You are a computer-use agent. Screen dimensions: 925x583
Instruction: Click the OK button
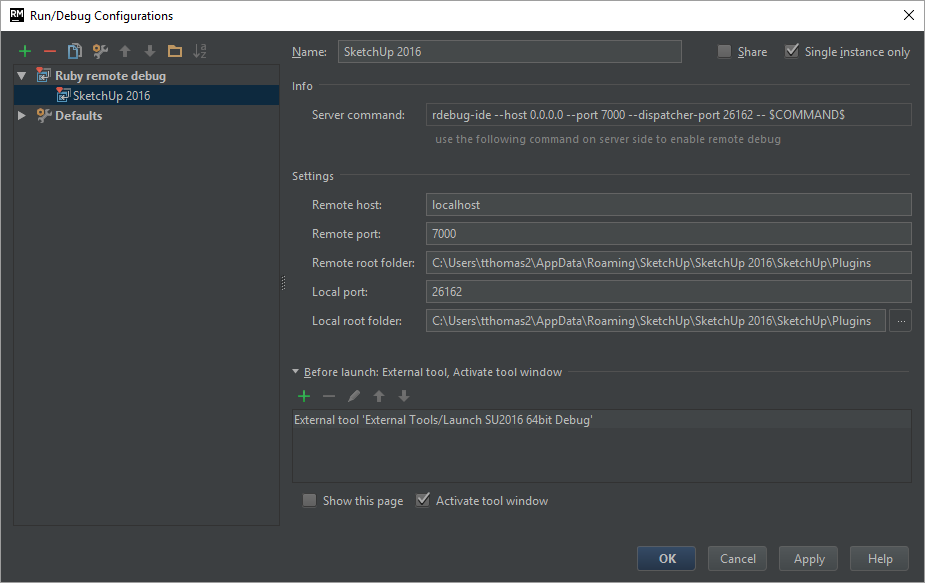pos(667,559)
